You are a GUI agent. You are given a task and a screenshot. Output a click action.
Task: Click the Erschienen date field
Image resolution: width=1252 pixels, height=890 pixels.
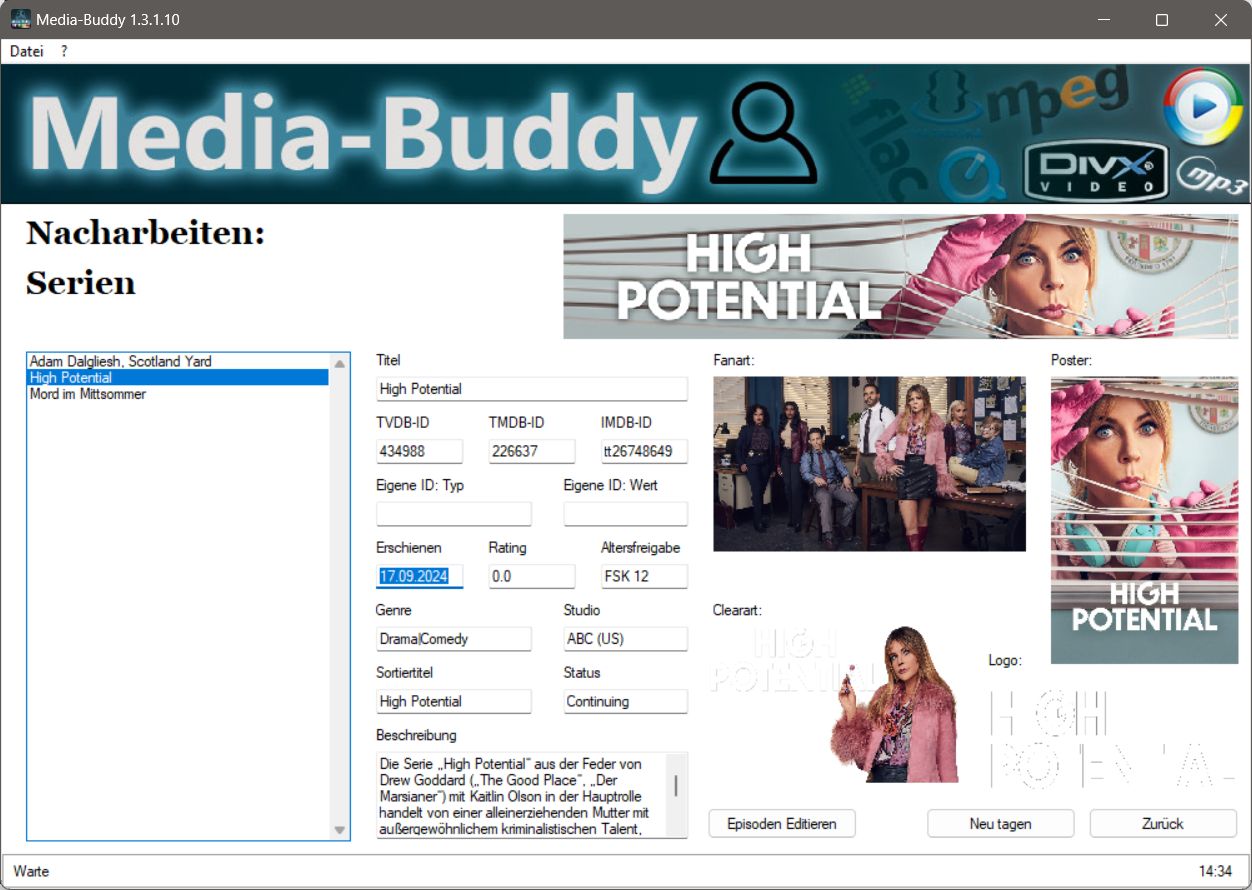[x=420, y=576]
